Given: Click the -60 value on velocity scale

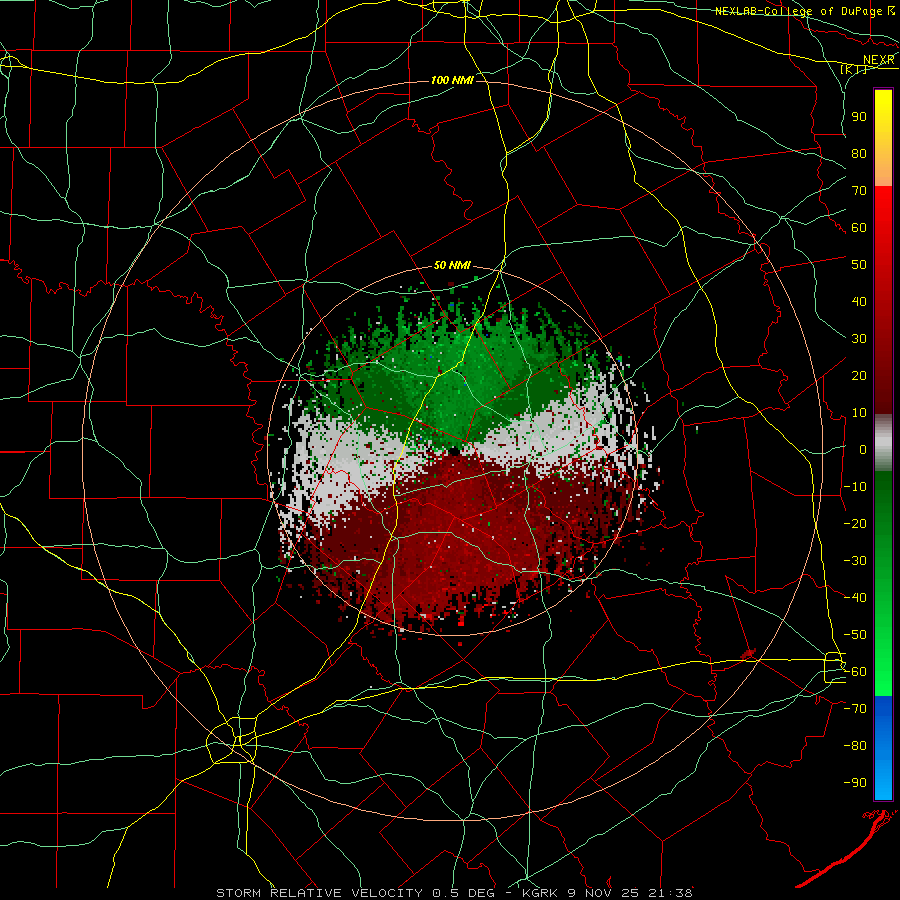Looking at the screenshot, I should 855,672.
